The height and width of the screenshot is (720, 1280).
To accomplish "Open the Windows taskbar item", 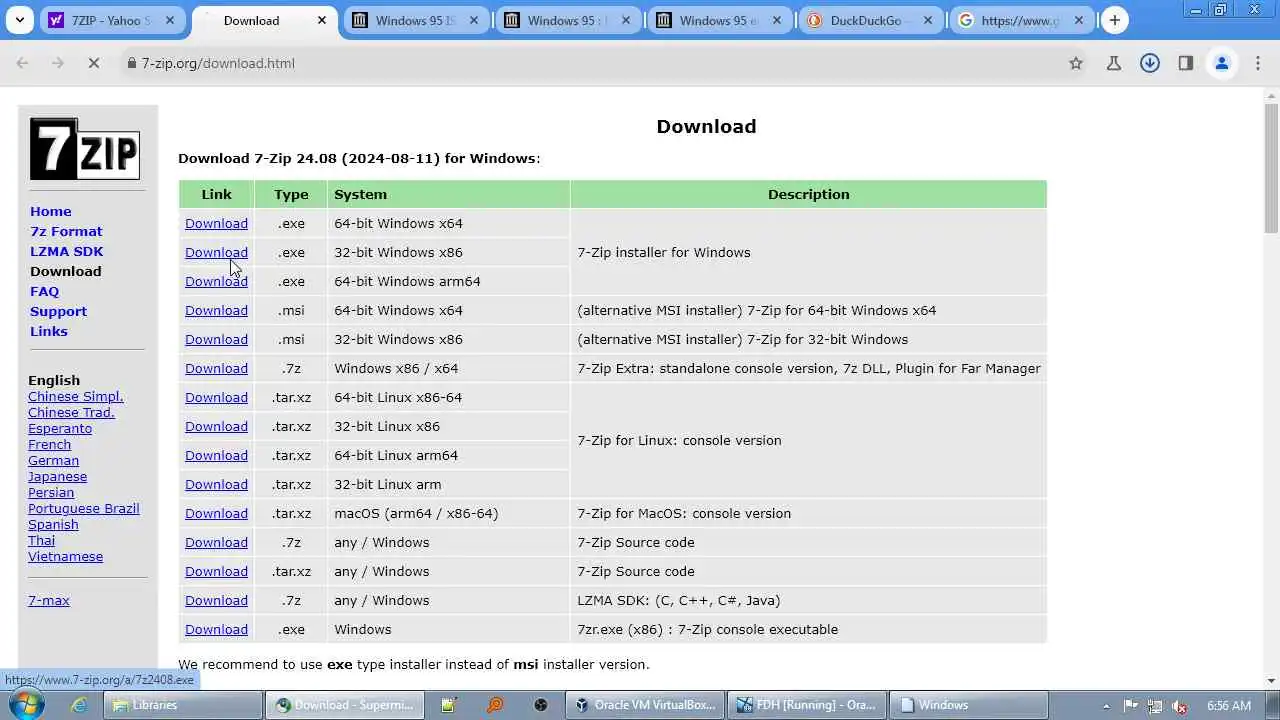I will (968, 705).
